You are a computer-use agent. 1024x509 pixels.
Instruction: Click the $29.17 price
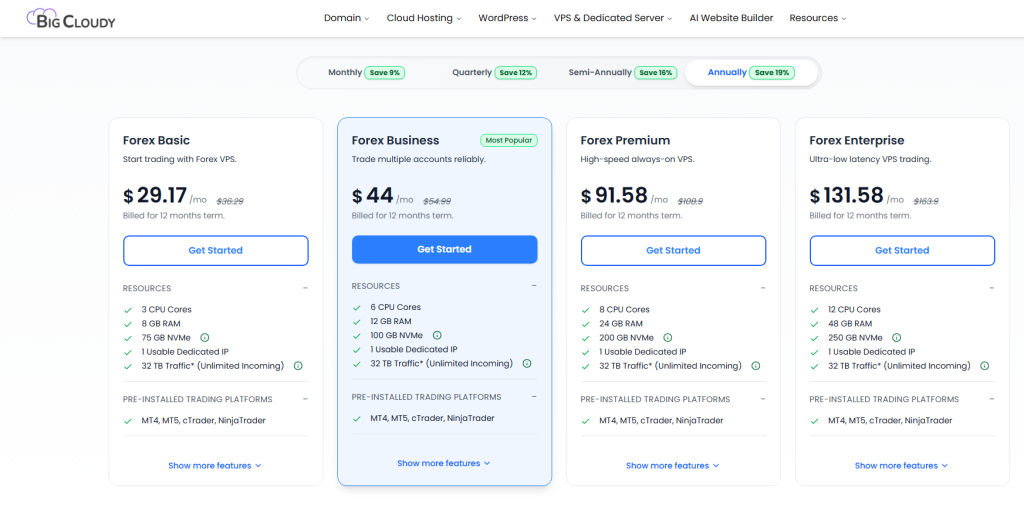(155, 195)
